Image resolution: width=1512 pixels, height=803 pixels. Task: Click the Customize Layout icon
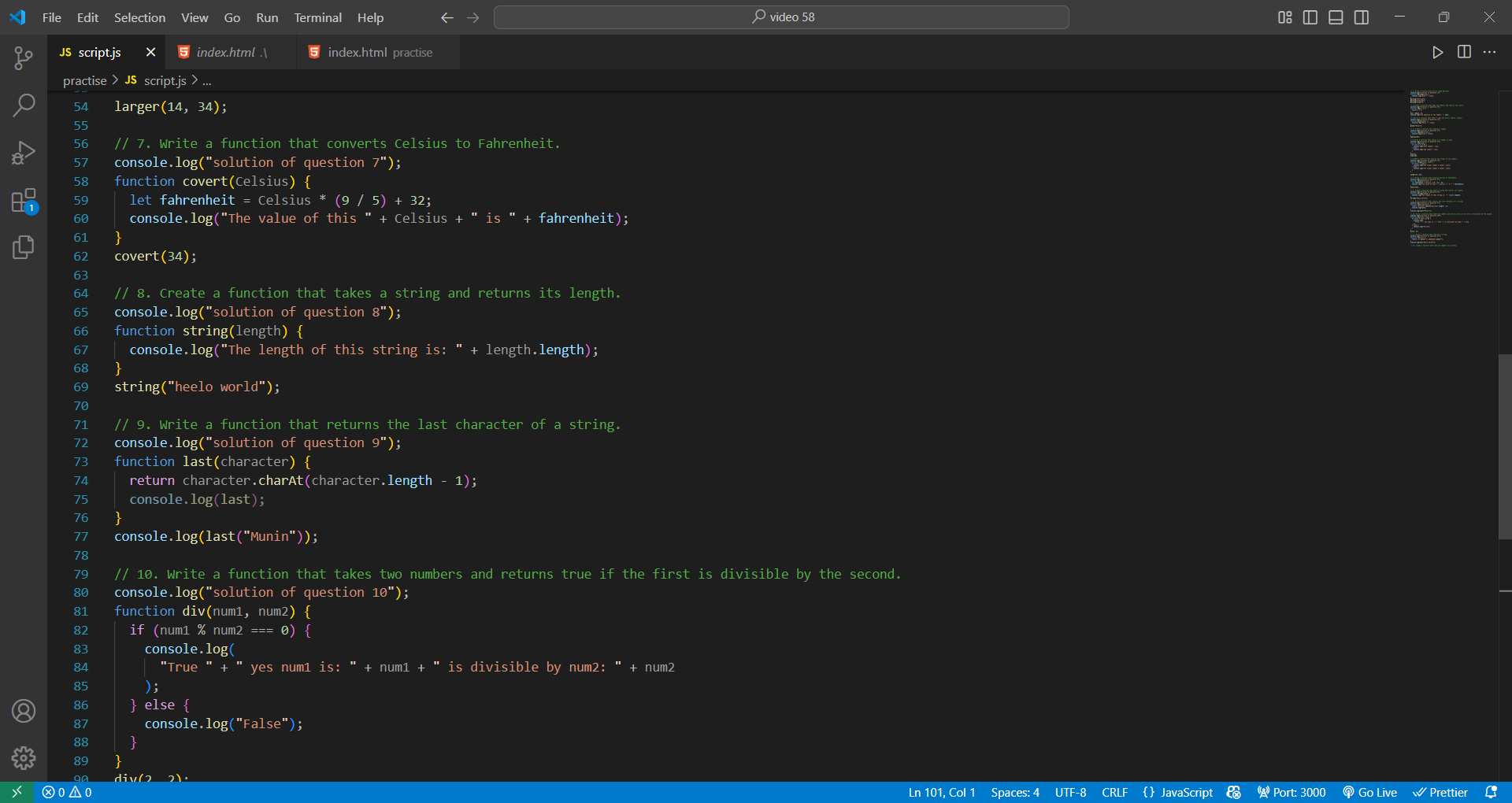click(x=1285, y=17)
